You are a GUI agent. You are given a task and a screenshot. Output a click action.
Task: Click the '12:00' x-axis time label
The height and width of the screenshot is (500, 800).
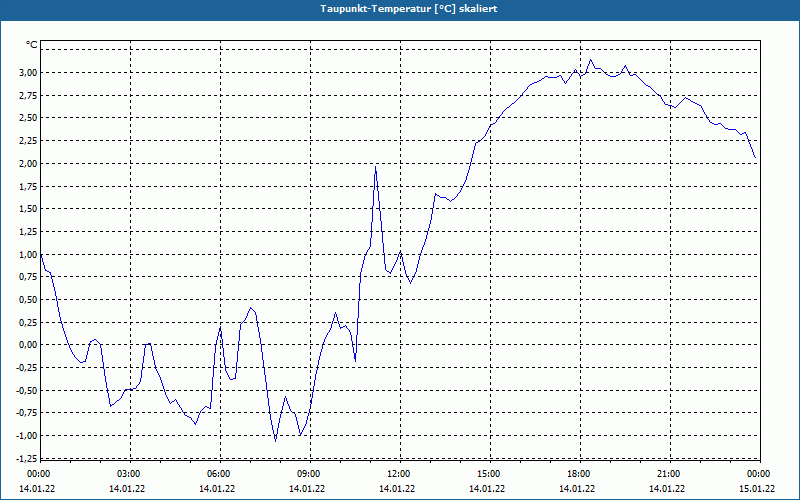click(398, 474)
